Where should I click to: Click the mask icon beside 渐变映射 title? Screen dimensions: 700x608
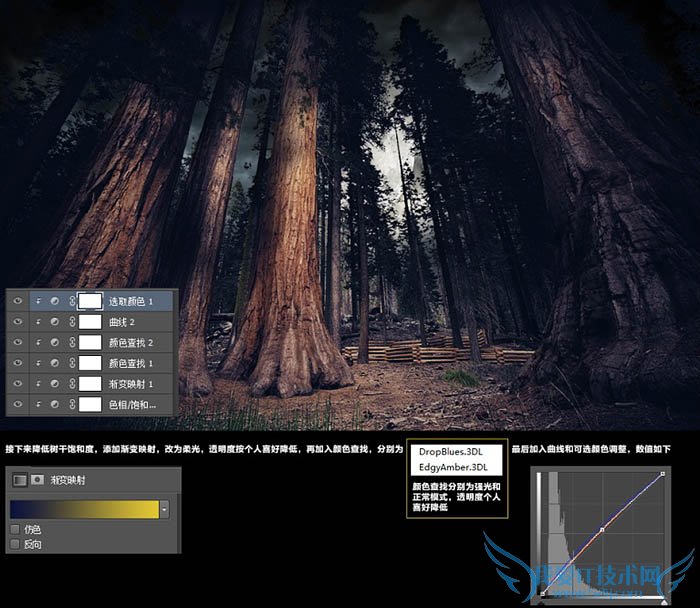coord(37,479)
